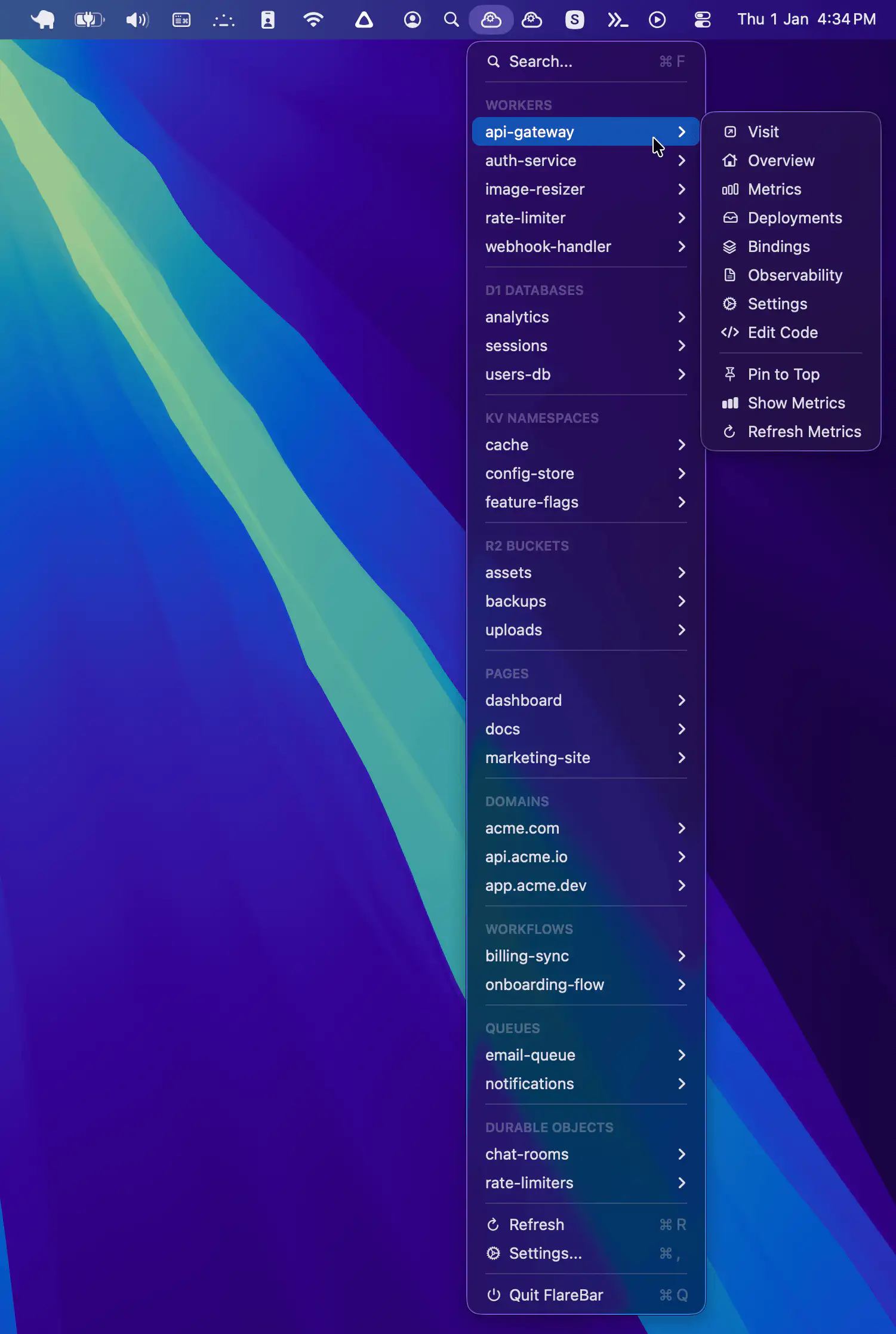Click the Edit Code brackets icon
The width and height of the screenshot is (896, 1334).
(729, 333)
